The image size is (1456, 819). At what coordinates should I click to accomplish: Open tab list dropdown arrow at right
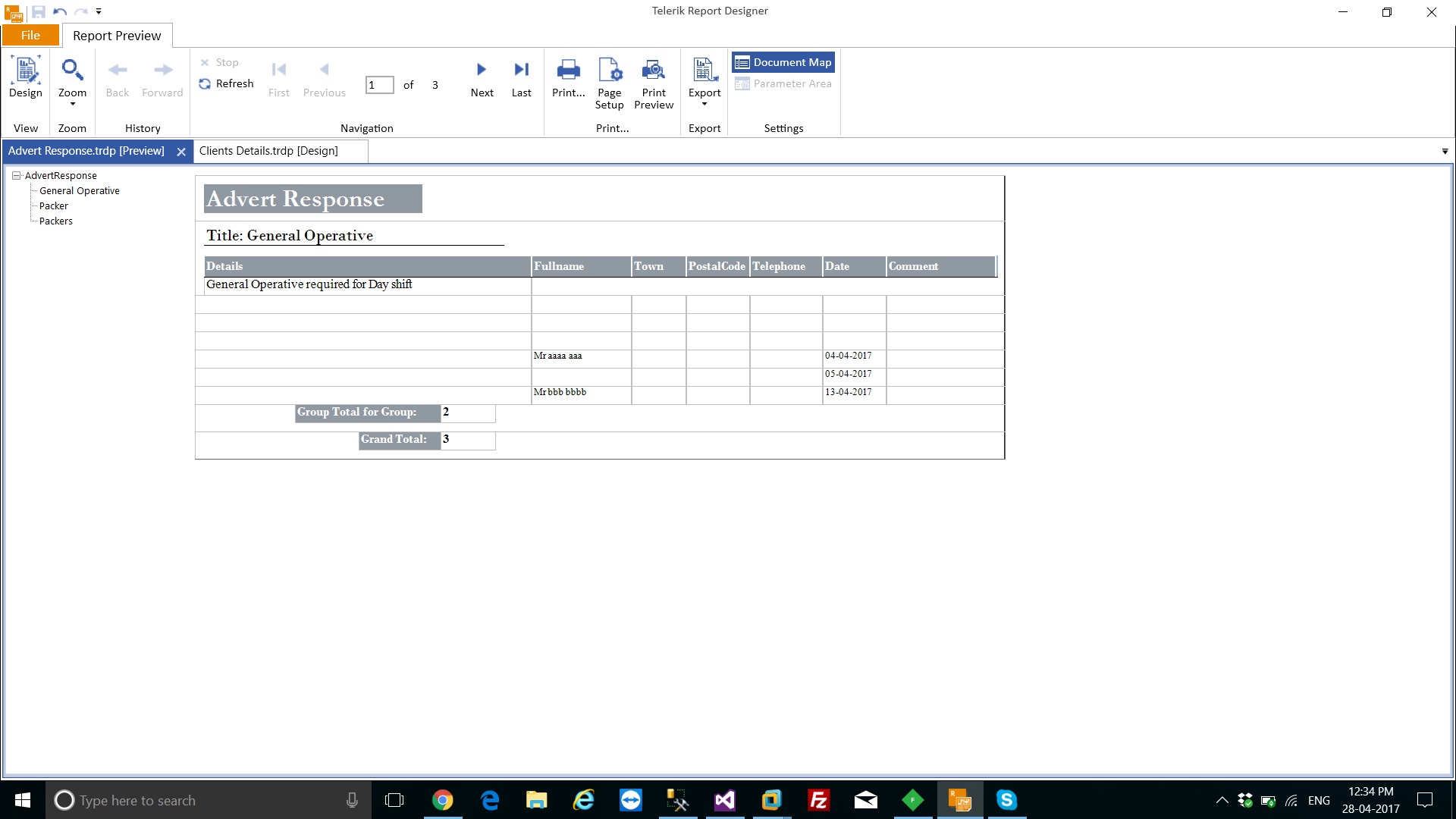[1445, 152]
